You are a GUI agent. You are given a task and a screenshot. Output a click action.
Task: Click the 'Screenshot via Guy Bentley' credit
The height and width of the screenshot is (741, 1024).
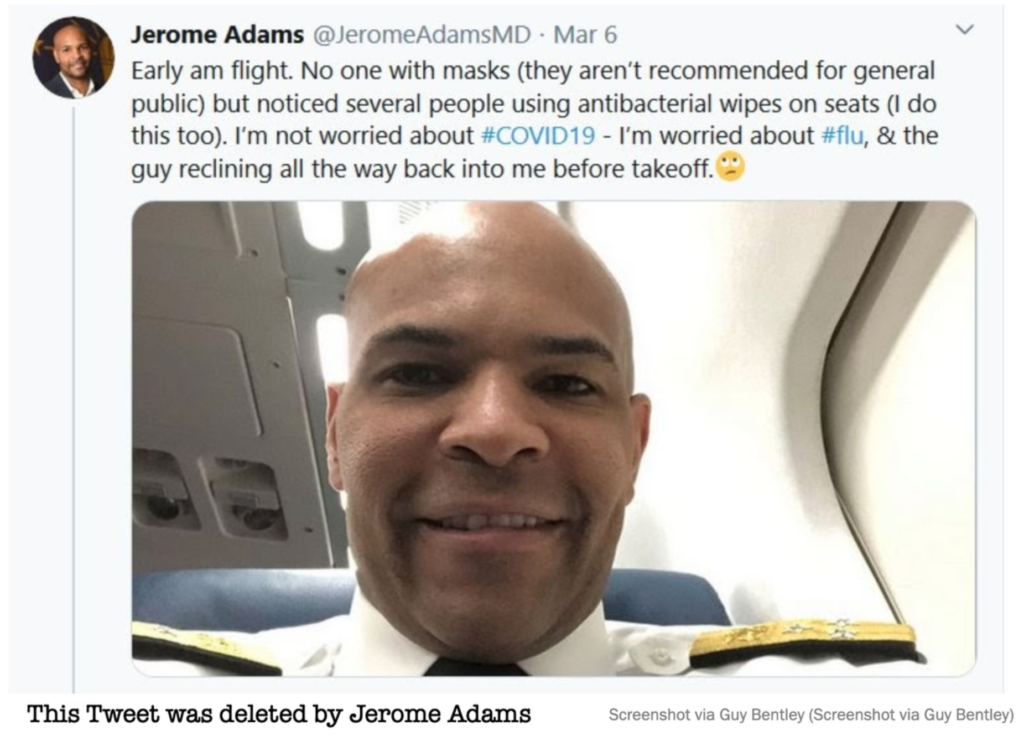[811, 715]
